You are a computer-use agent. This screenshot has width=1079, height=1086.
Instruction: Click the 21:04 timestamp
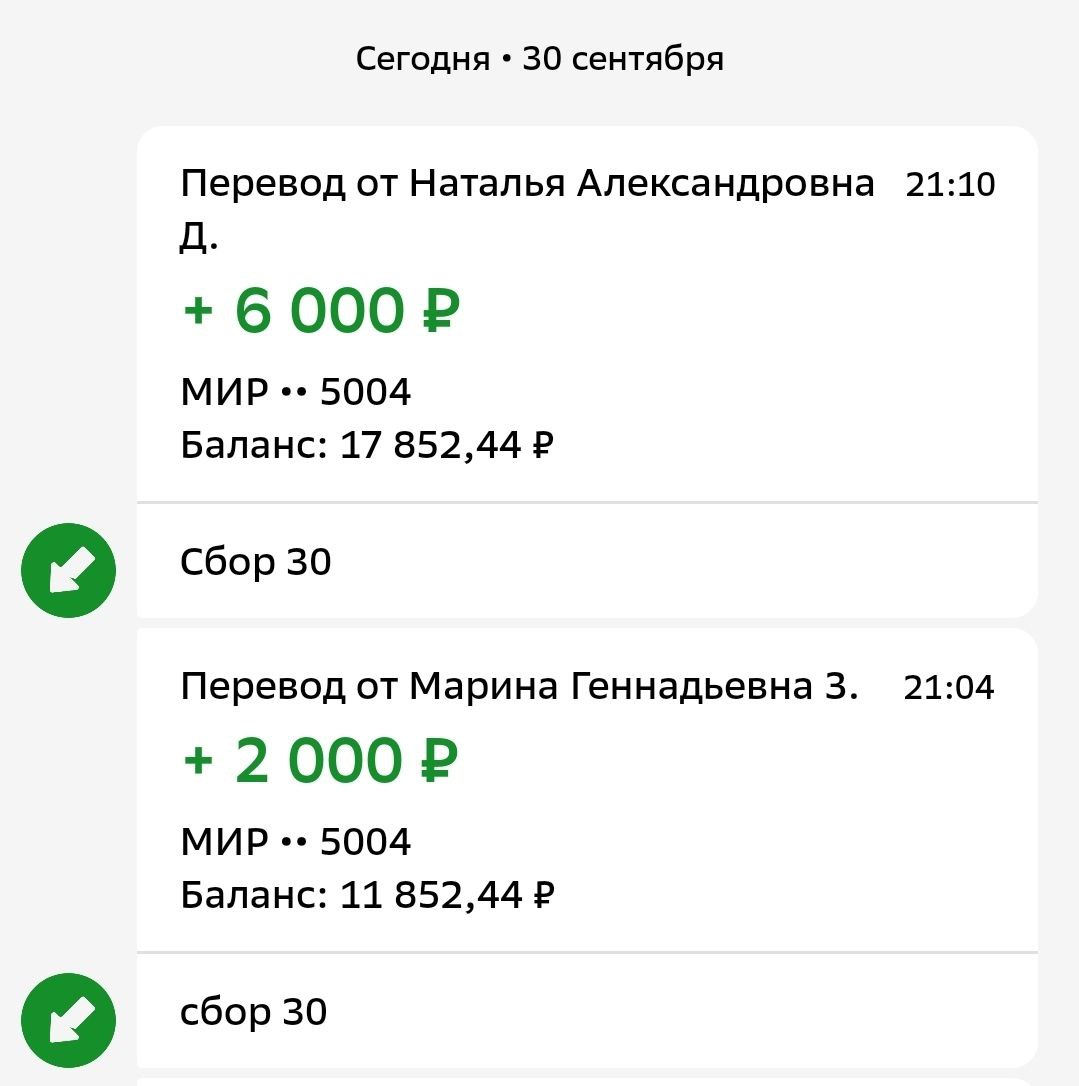949,687
